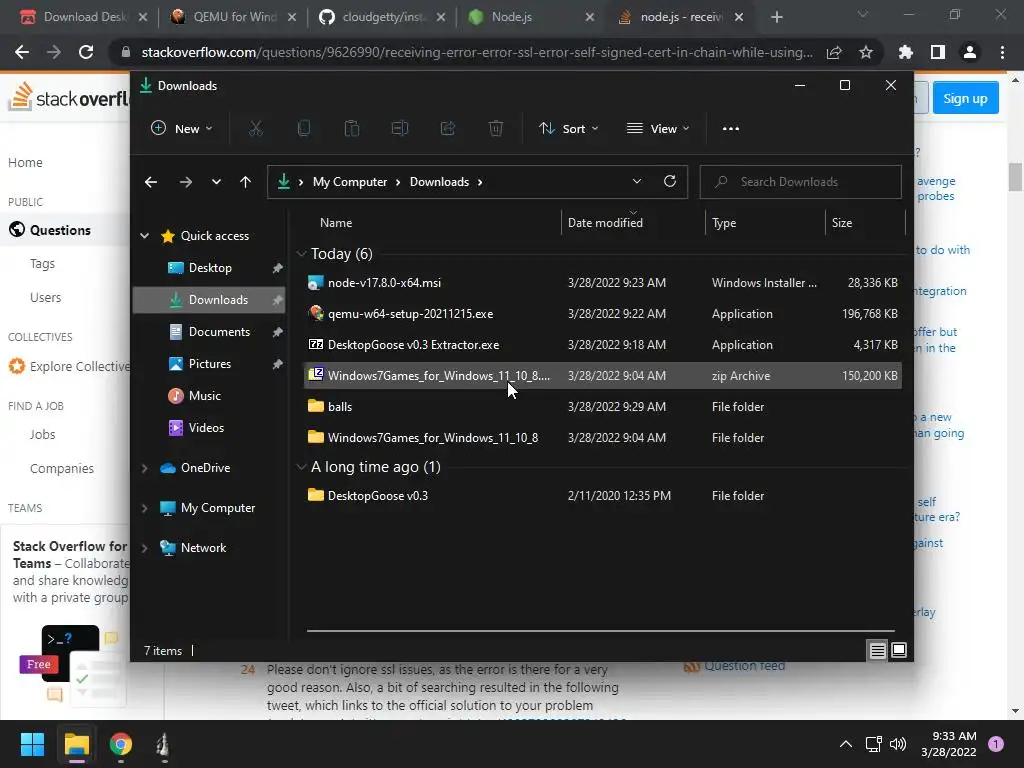This screenshot has width=1024, height=768.
Task: Expand the address bar history dropdown
Action: (637, 182)
